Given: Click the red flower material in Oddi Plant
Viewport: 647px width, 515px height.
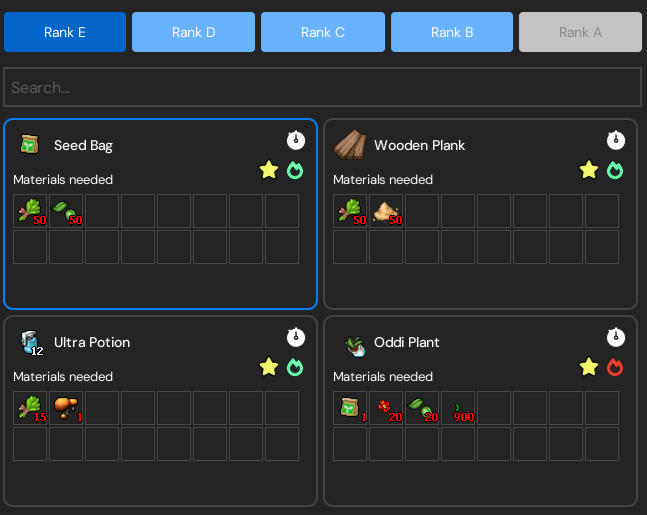Looking at the screenshot, I should tap(386, 408).
